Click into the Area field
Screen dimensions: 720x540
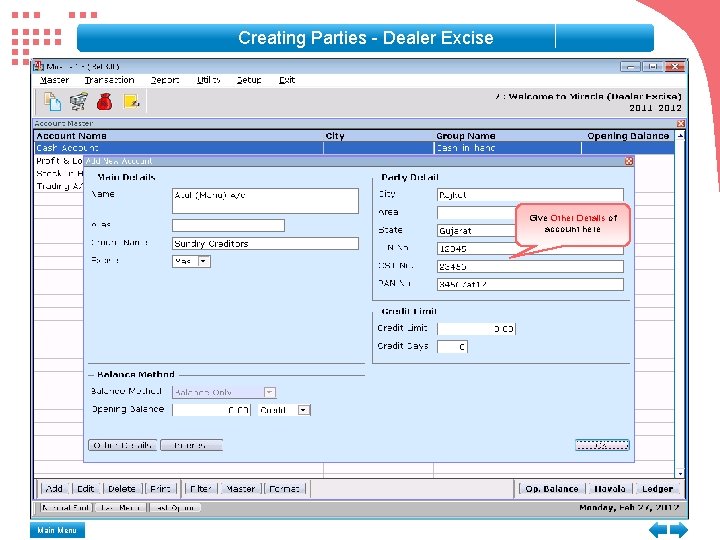[x=476, y=213]
